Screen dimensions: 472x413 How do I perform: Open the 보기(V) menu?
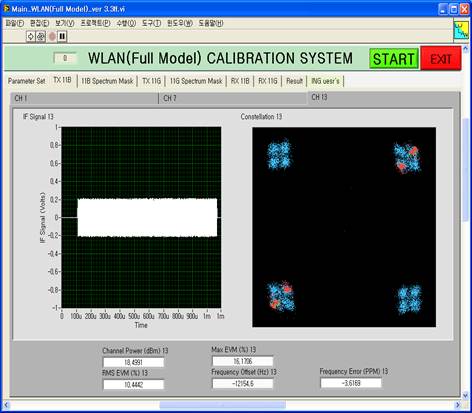(x=64, y=23)
